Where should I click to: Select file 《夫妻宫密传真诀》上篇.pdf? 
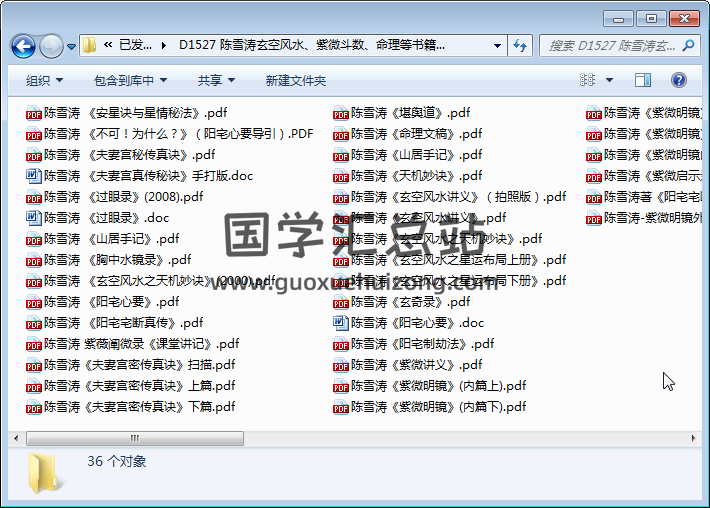coord(130,386)
